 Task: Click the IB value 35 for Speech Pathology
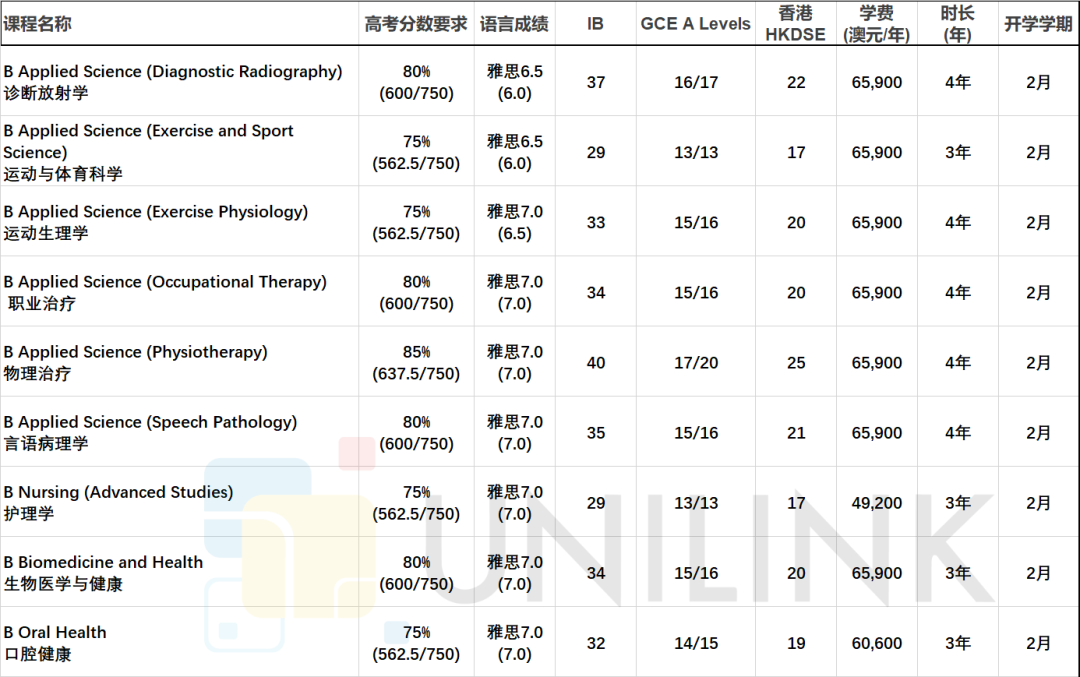point(596,433)
